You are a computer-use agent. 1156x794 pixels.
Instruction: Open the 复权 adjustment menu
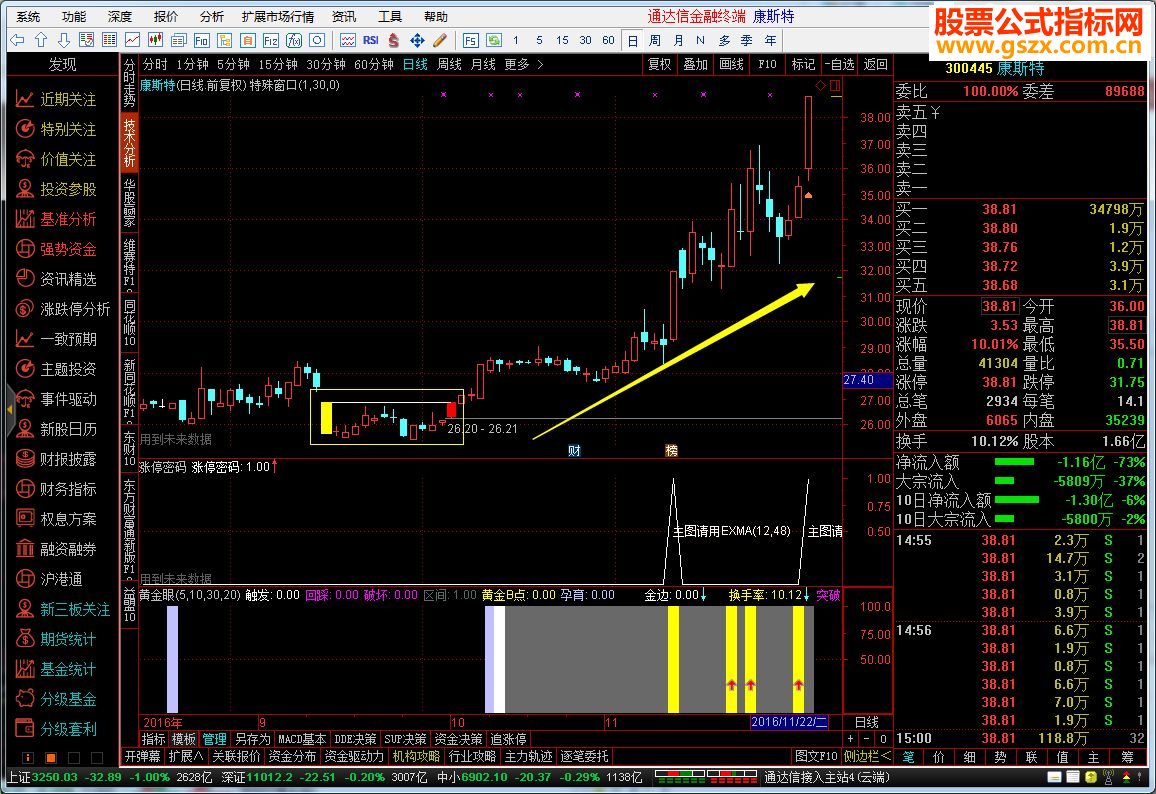[660, 64]
